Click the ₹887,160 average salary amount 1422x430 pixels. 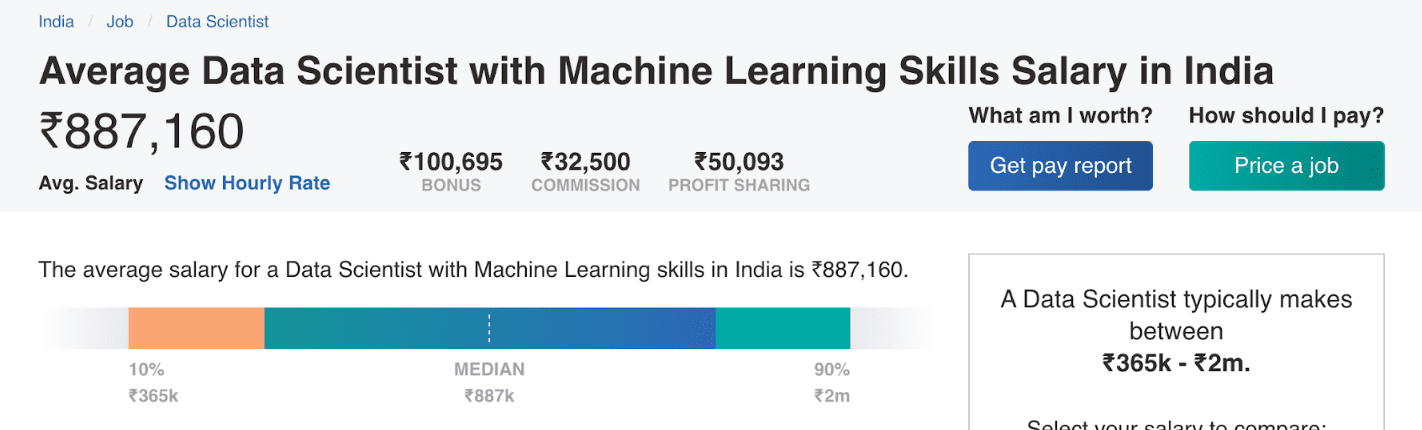point(141,132)
